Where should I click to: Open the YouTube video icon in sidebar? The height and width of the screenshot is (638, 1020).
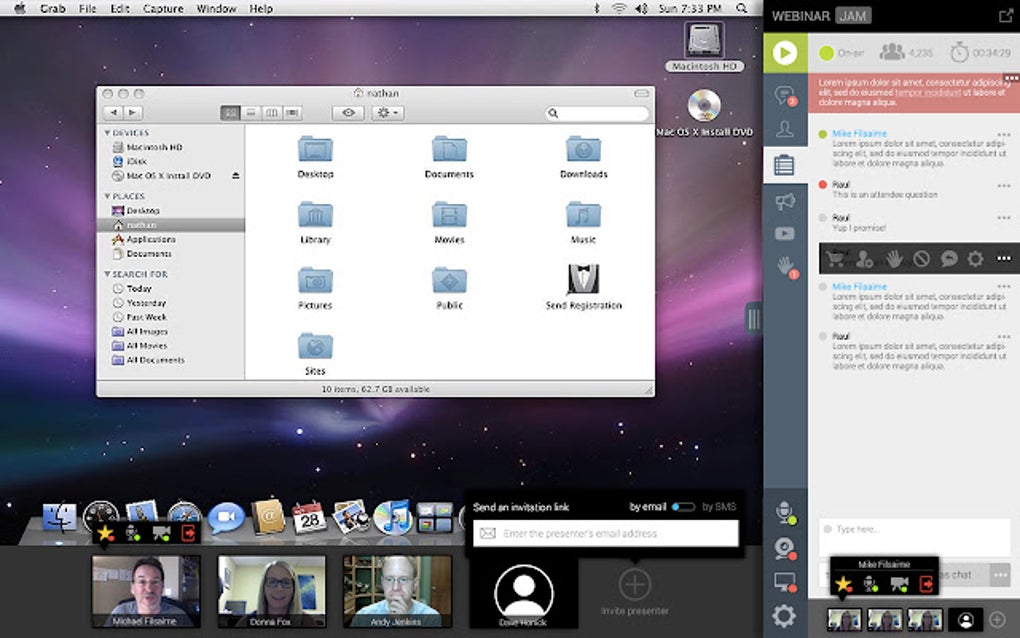(785, 234)
